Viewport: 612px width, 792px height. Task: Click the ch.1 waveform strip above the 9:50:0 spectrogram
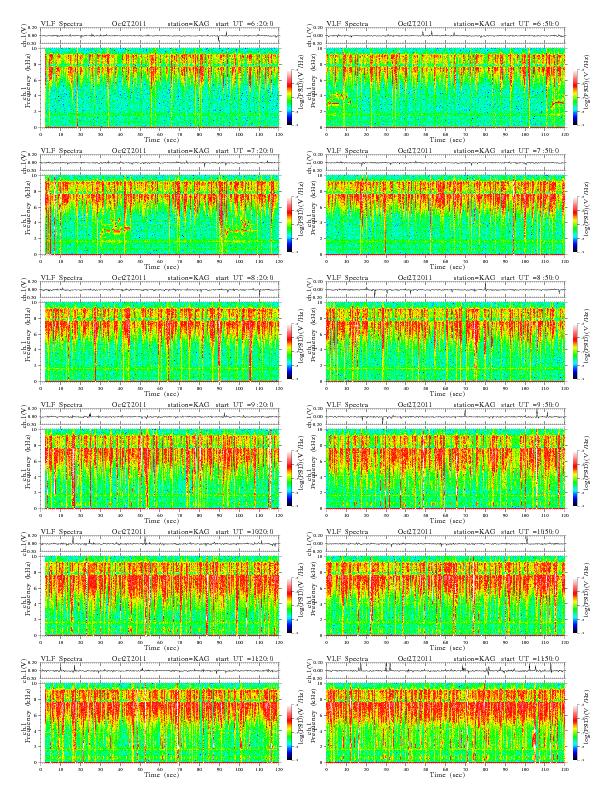[445, 418]
